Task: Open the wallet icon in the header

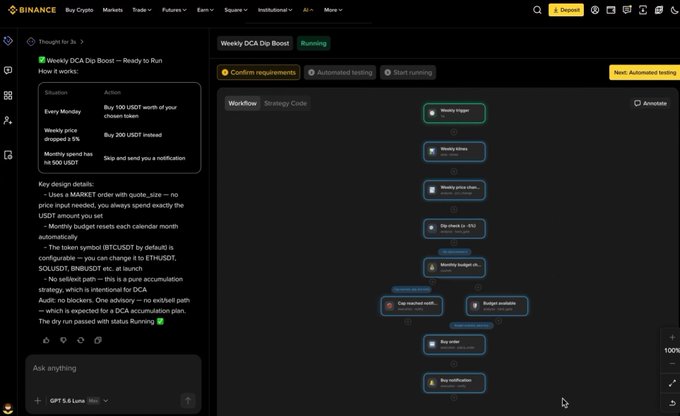Action: pos(611,10)
